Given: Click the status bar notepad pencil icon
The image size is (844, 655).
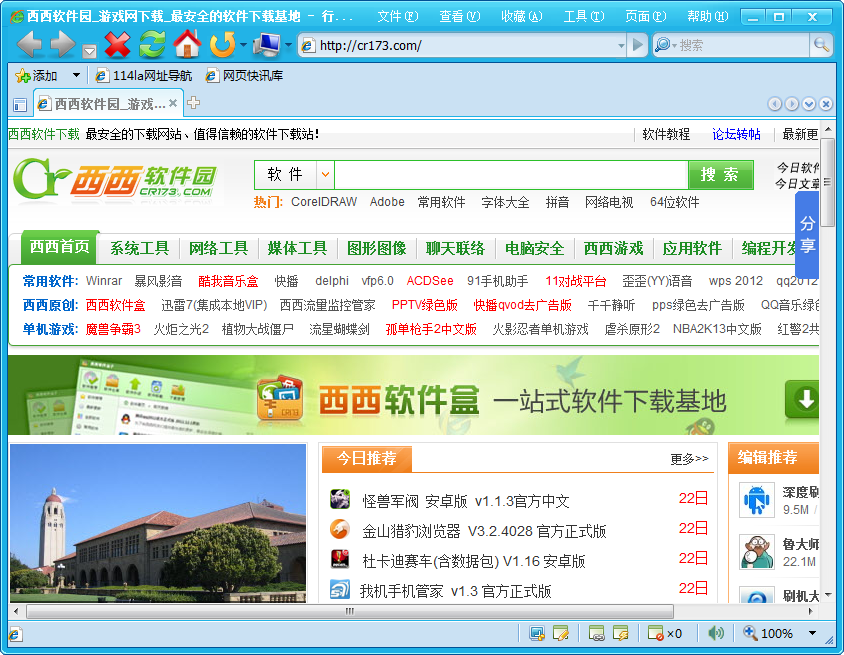Looking at the screenshot, I should coord(561,633).
